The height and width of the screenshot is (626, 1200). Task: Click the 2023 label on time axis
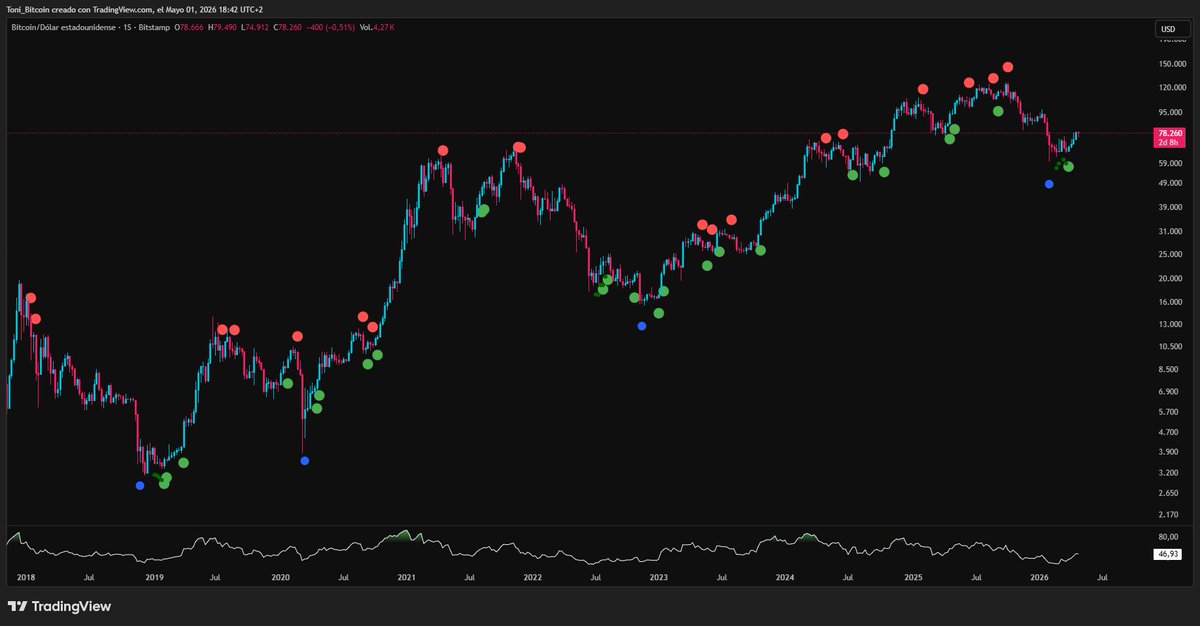(658, 578)
